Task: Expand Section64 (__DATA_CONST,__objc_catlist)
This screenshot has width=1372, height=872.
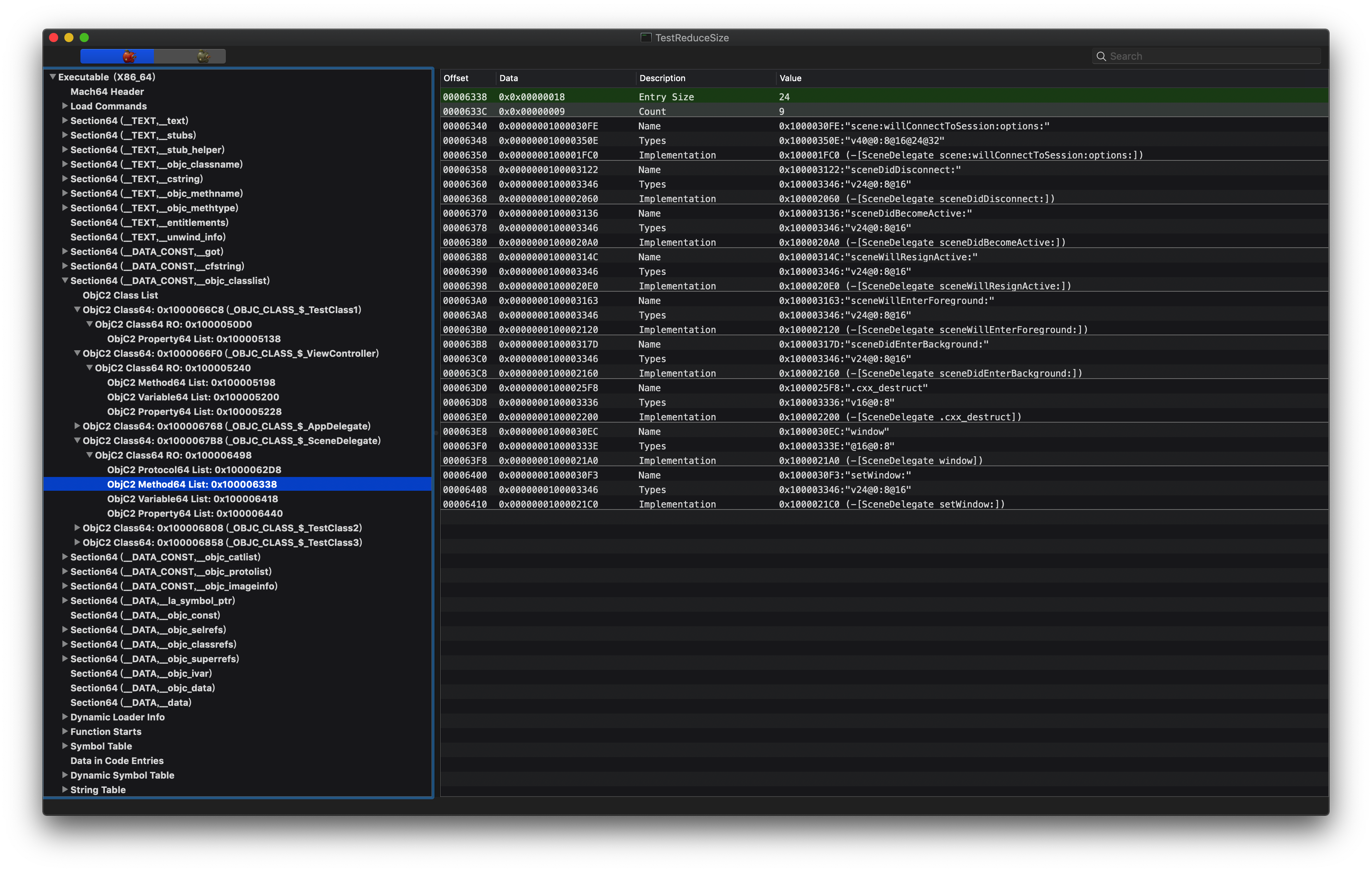Action: tap(64, 557)
